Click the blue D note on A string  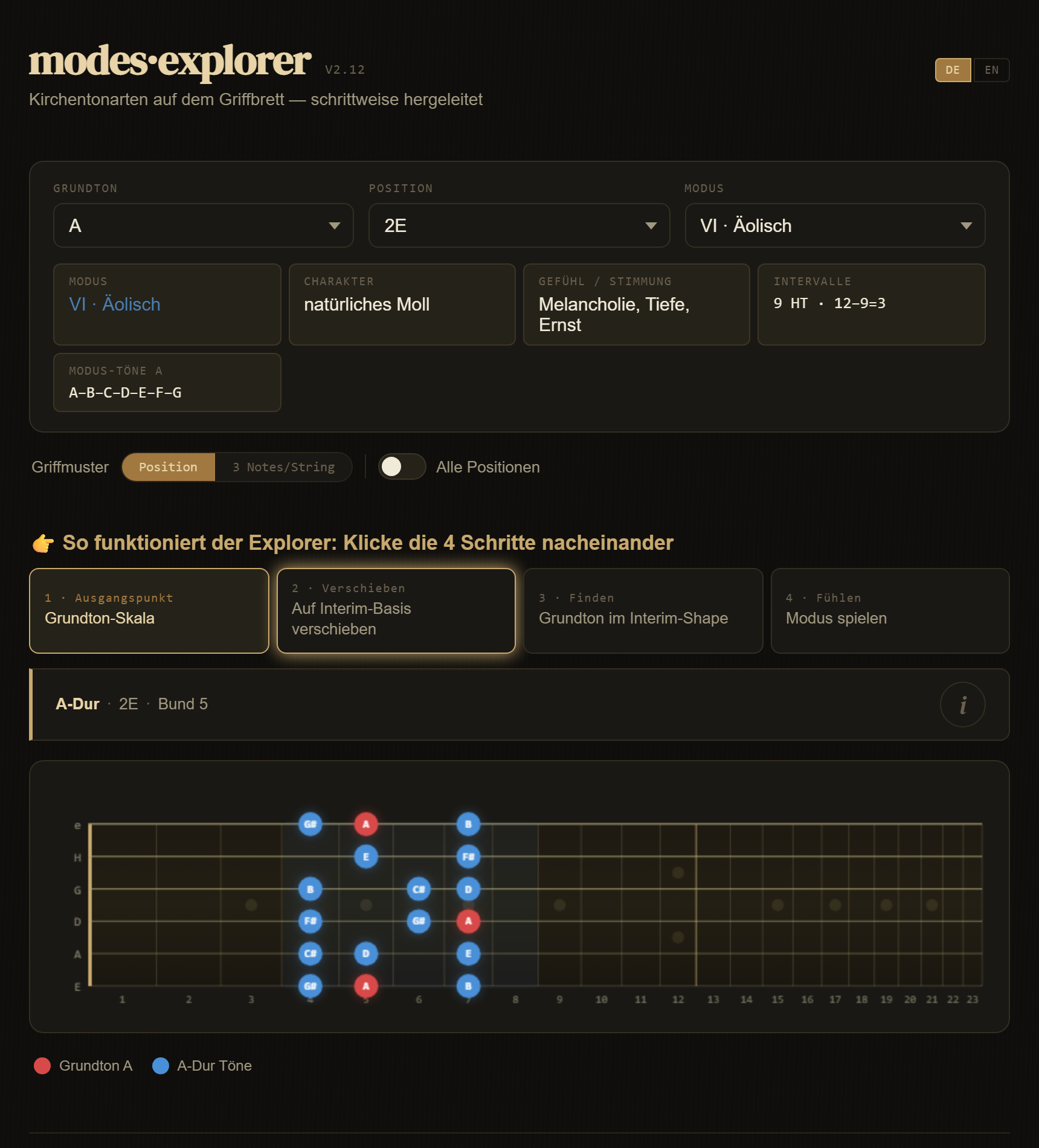tap(366, 954)
